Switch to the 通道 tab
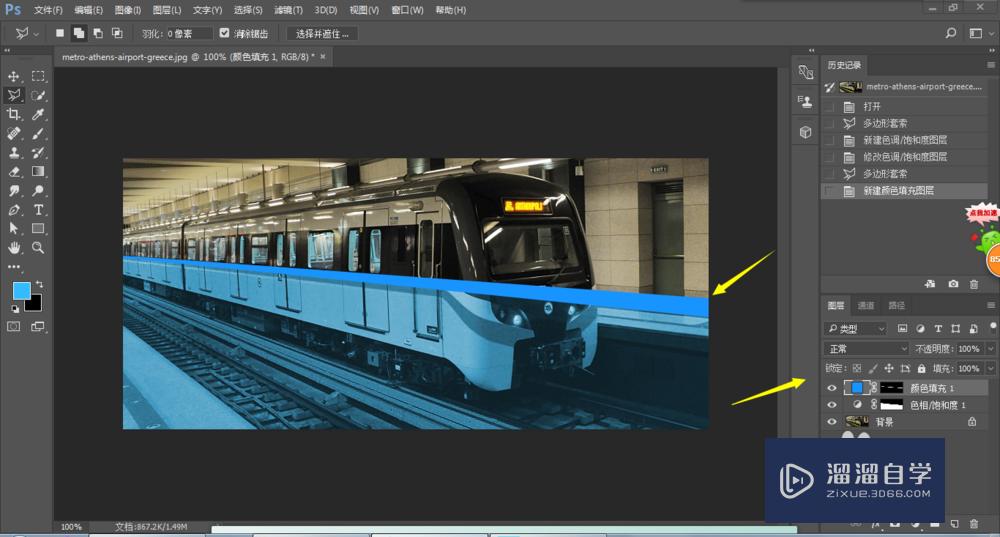This screenshot has width=1000, height=537. [x=865, y=305]
